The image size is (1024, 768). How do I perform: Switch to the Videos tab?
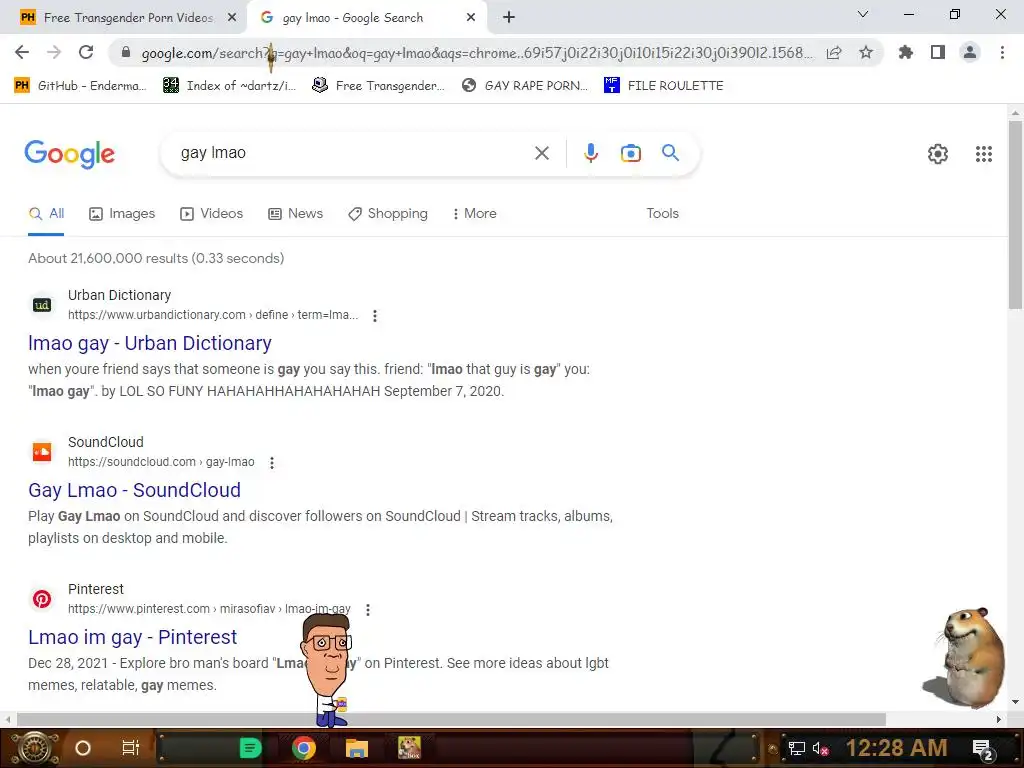pyautogui.click(x=212, y=214)
